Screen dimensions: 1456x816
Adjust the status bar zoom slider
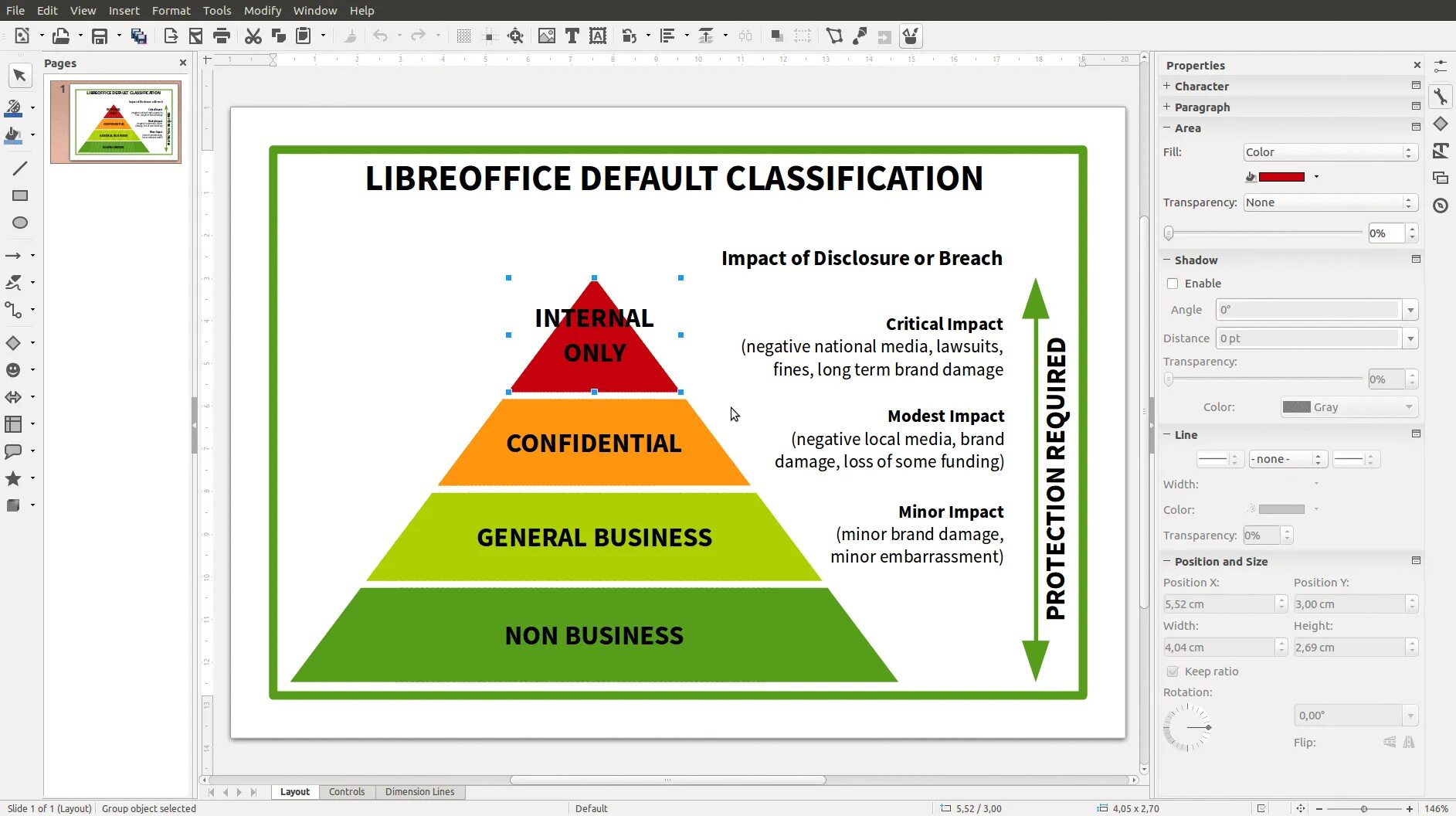pos(1364,808)
